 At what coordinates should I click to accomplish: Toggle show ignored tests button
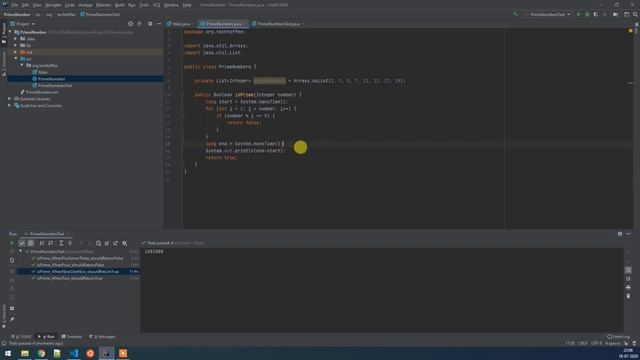(31, 243)
